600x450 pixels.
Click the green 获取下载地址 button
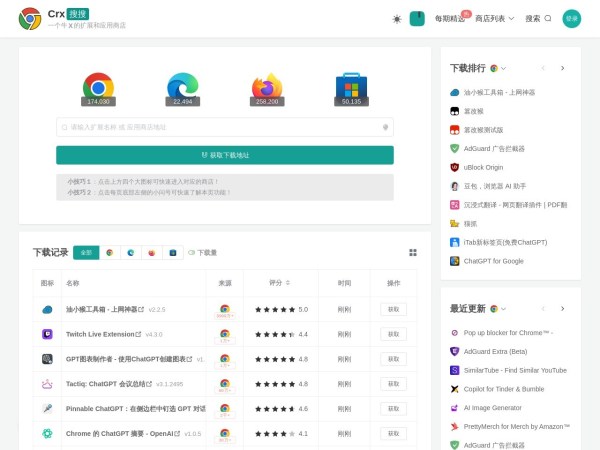(225, 155)
